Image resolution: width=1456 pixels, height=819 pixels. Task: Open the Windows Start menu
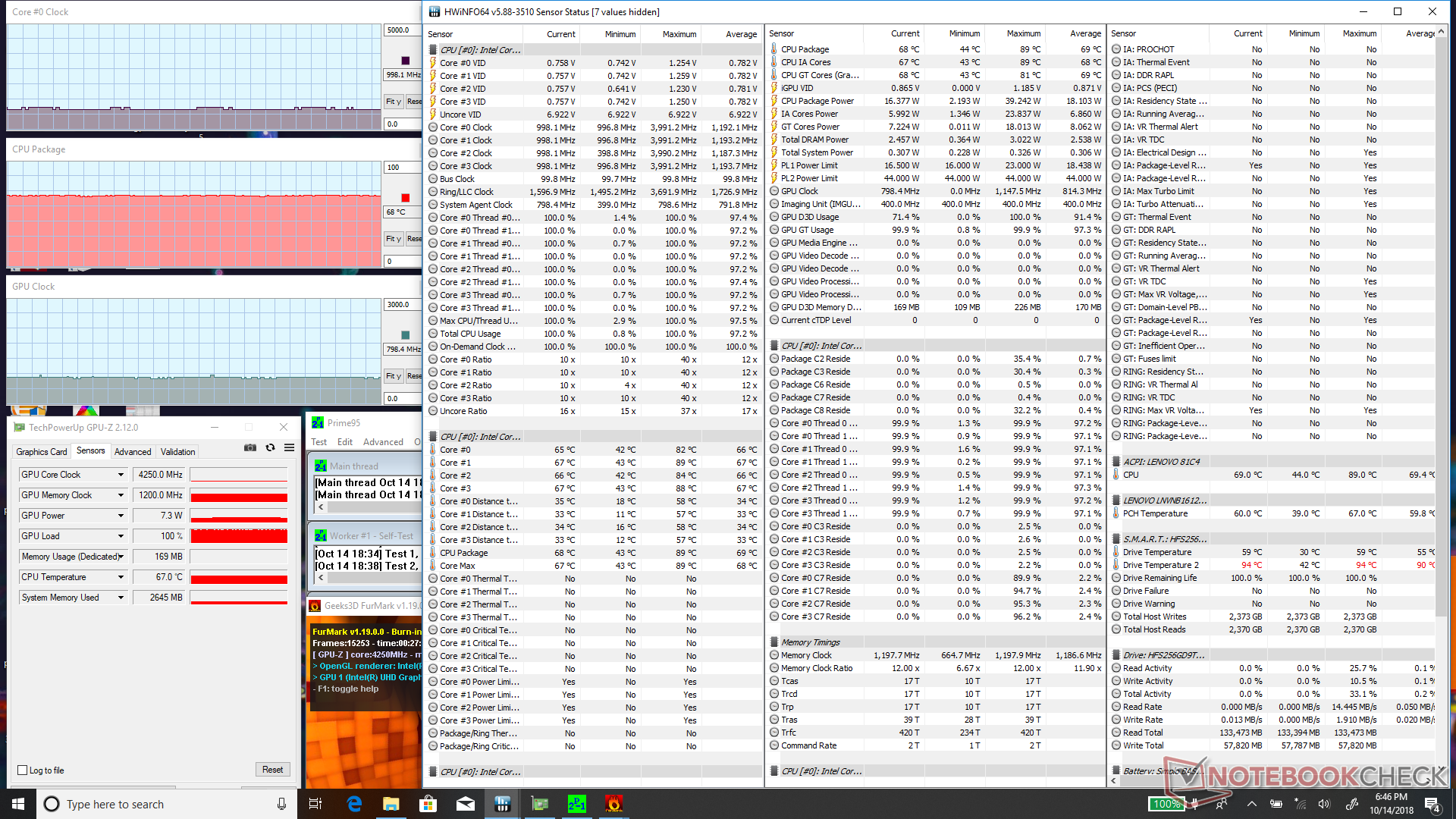click(x=18, y=804)
